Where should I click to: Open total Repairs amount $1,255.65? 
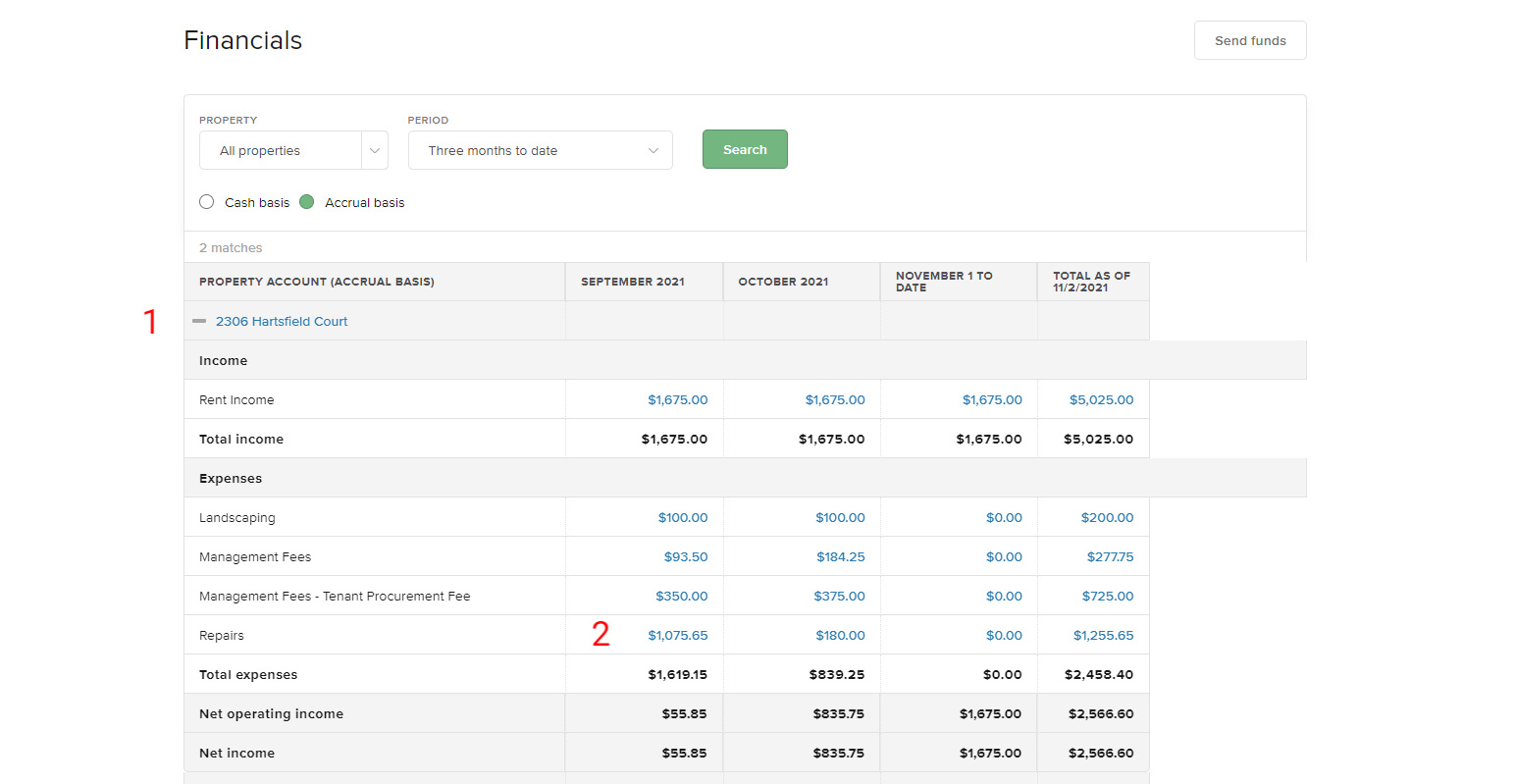(1107, 635)
